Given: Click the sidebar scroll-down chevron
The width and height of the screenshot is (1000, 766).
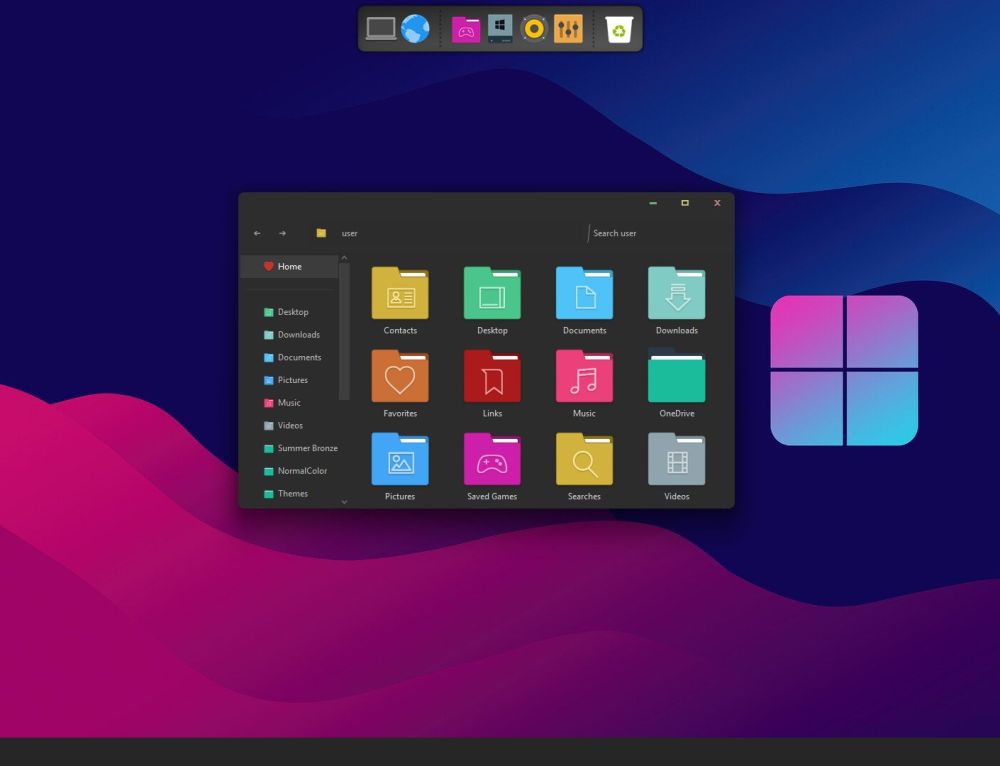Looking at the screenshot, I should 345,503.
